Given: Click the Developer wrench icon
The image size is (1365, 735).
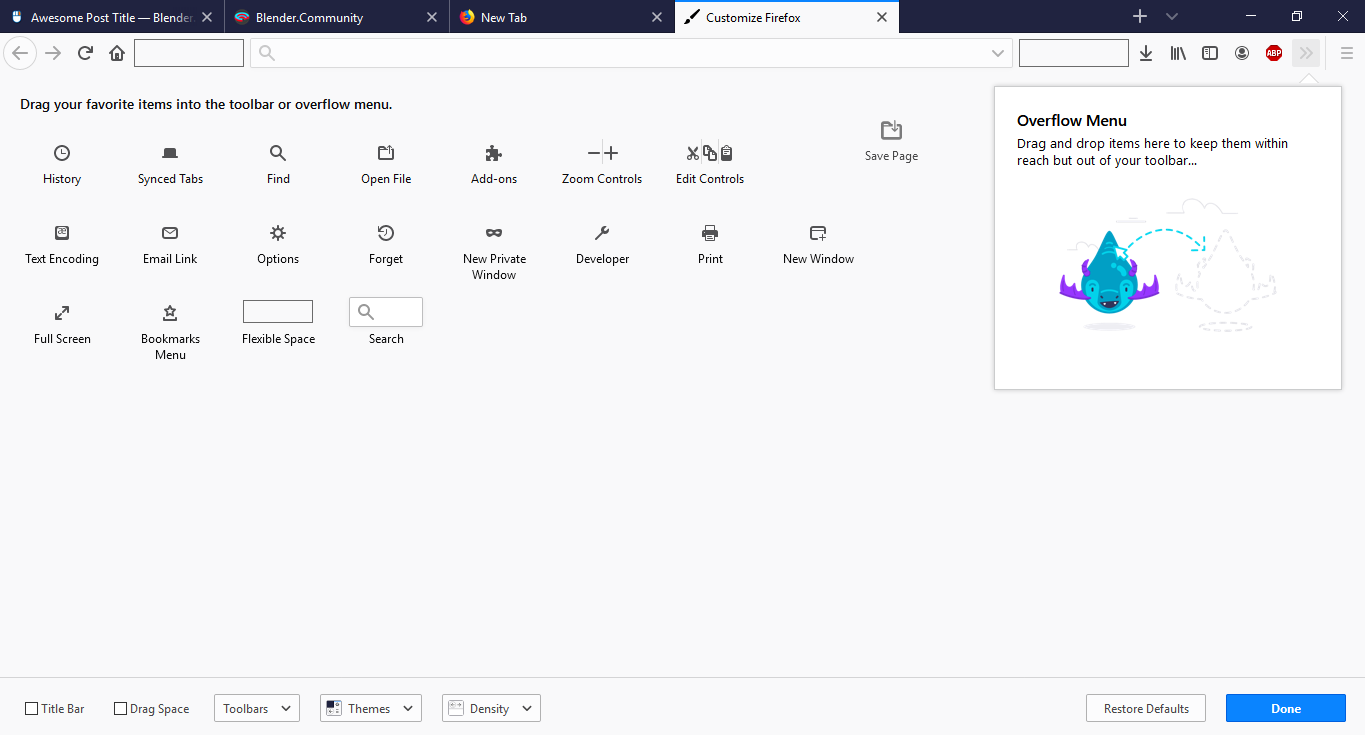Looking at the screenshot, I should pyautogui.click(x=602, y=233).
